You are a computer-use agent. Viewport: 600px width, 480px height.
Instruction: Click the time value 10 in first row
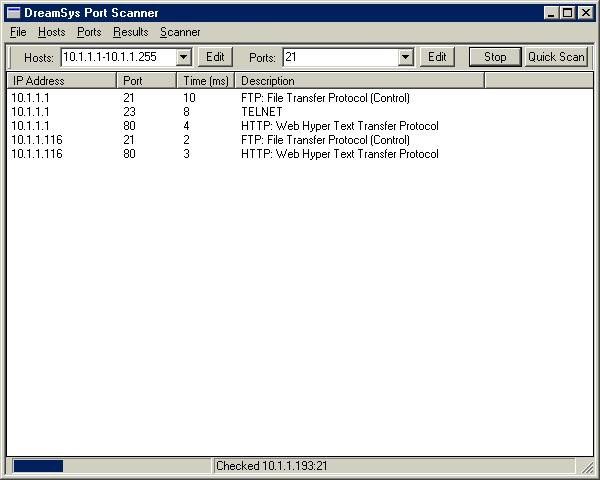click(189, 98)
